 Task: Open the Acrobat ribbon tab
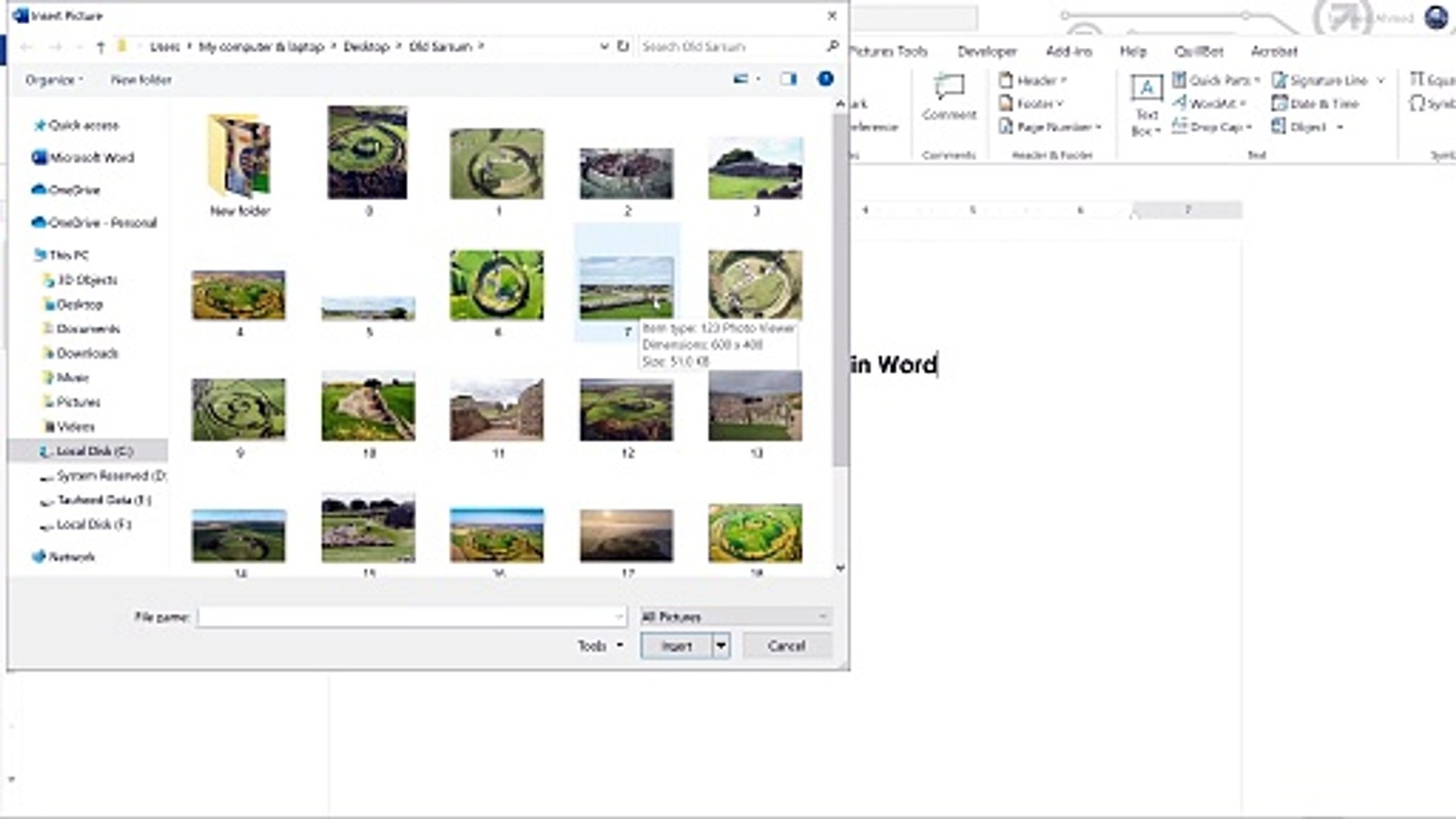pos(1273,52)
